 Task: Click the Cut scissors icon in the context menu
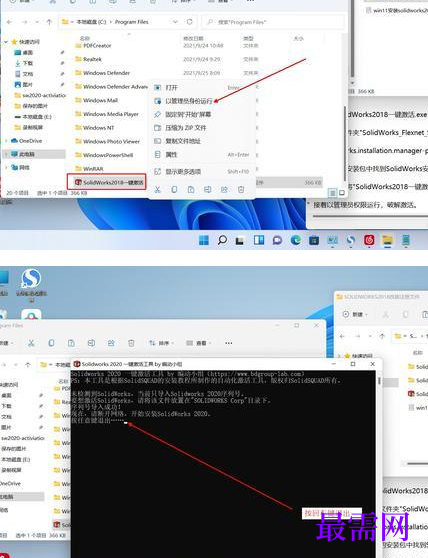tap(157, 189)
